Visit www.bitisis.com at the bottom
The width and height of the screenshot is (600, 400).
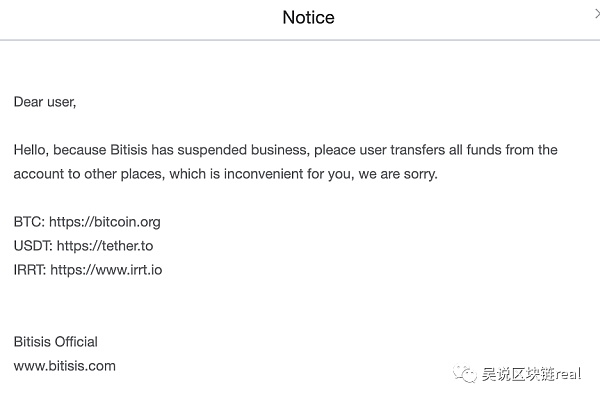point(65,366)
